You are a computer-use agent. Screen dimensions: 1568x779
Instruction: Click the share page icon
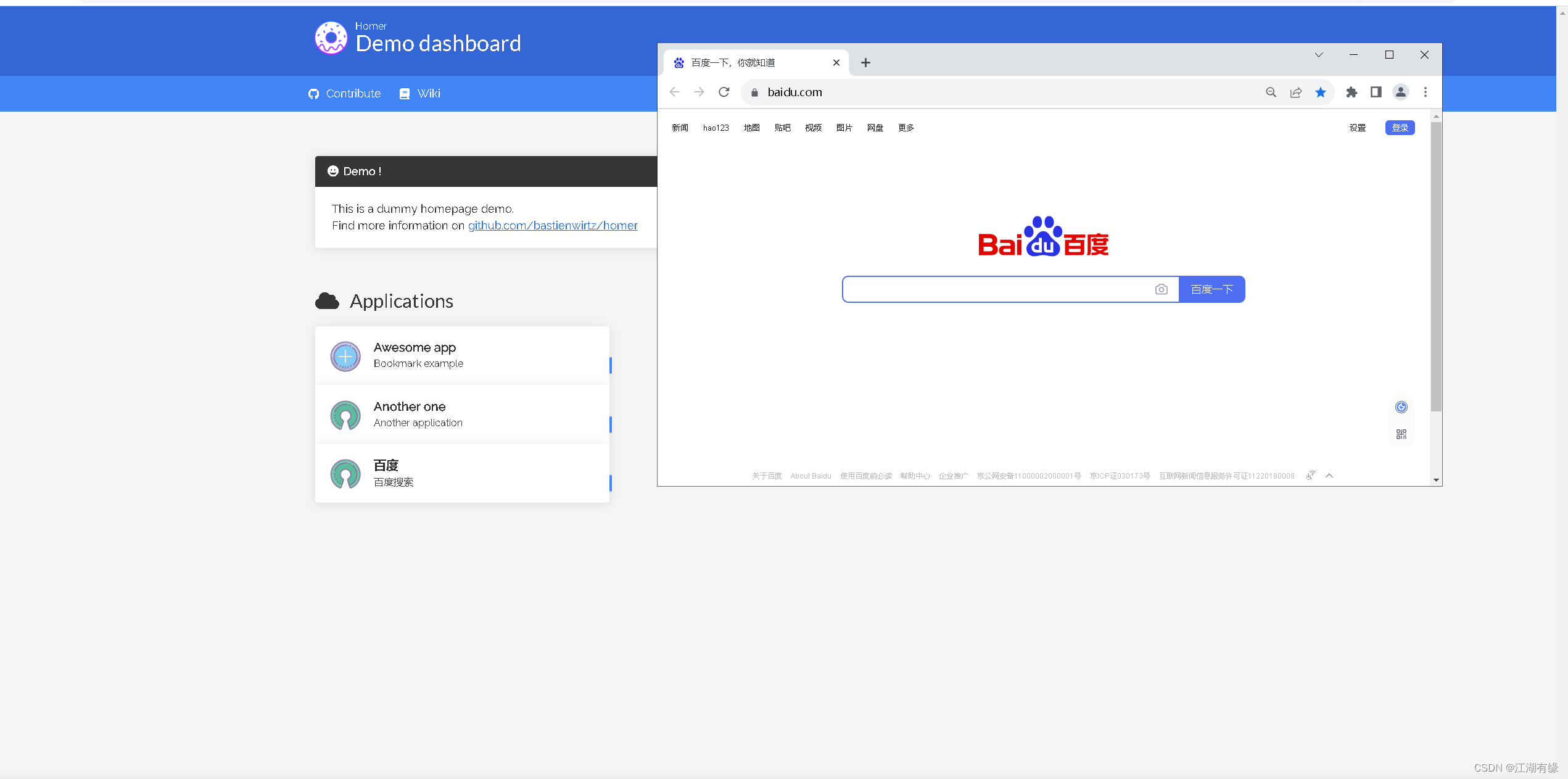pyautogui.click(x=1295, y=92)
